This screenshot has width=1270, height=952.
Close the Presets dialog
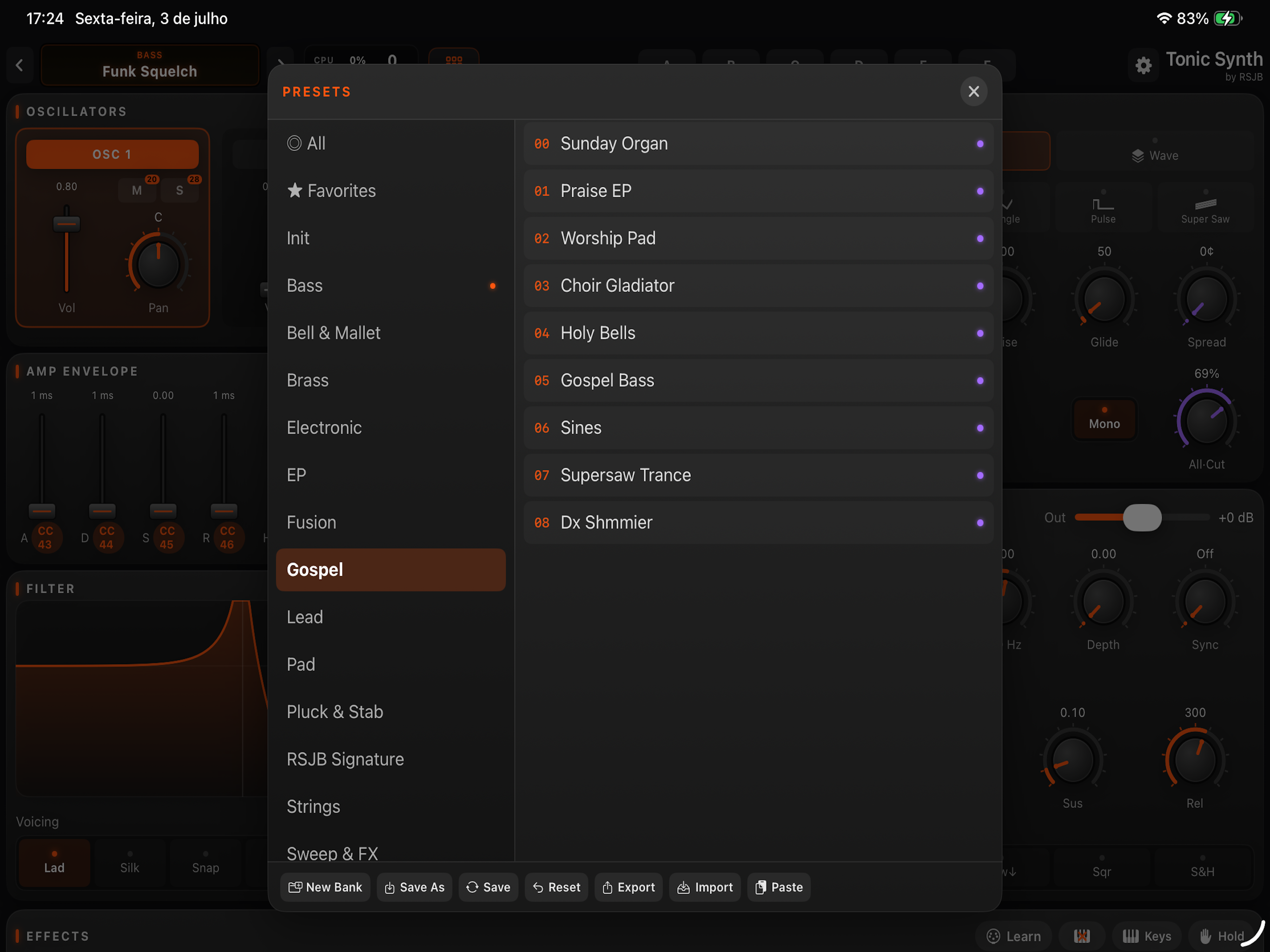[x=973, y=91]
